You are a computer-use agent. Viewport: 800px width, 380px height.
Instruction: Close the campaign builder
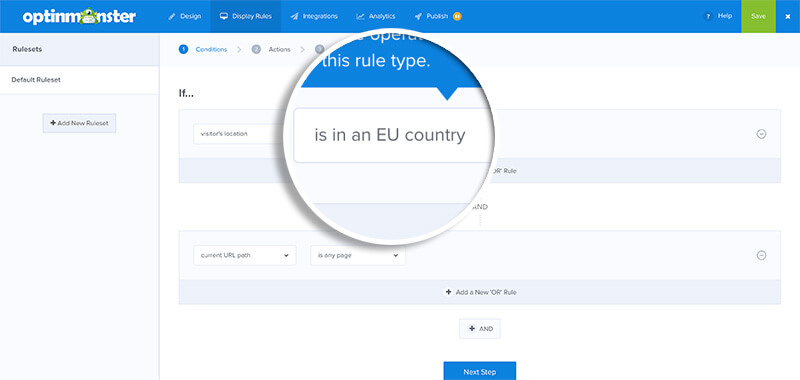[x=787, y=16]
